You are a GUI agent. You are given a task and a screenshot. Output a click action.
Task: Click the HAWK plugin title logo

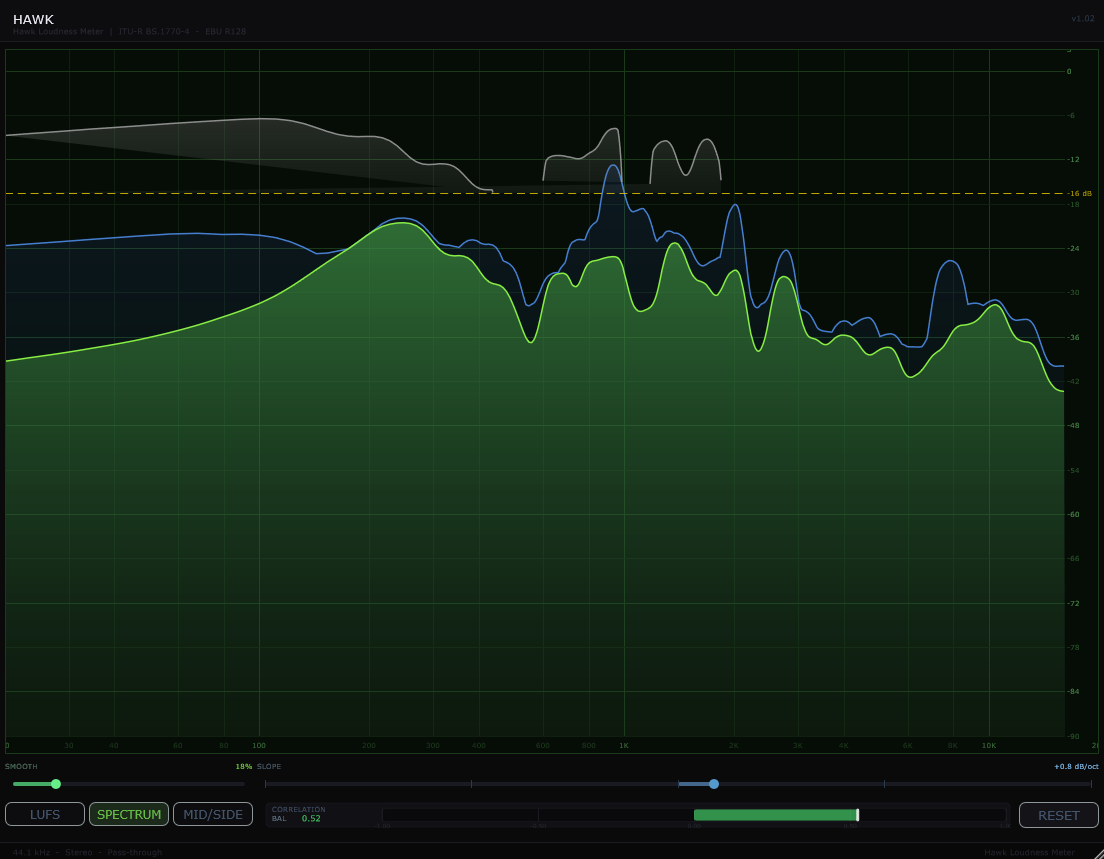[x=33, y=19]
